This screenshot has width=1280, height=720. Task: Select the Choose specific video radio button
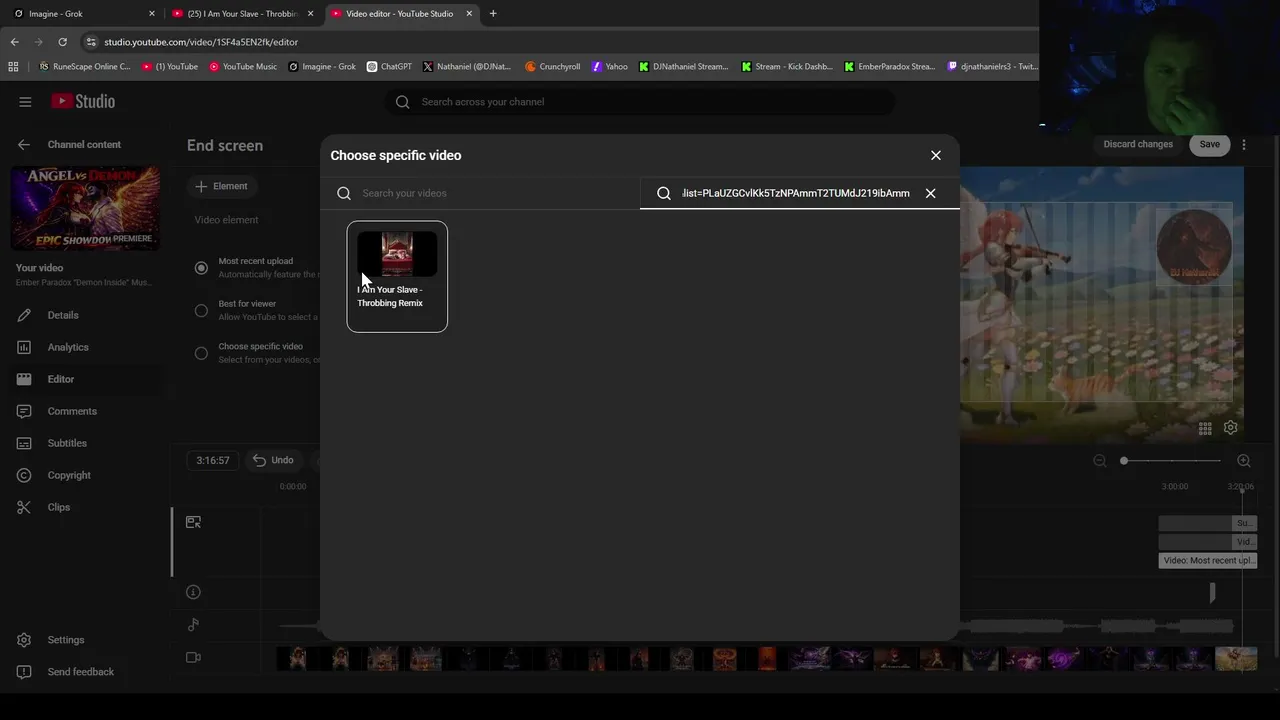201,353
